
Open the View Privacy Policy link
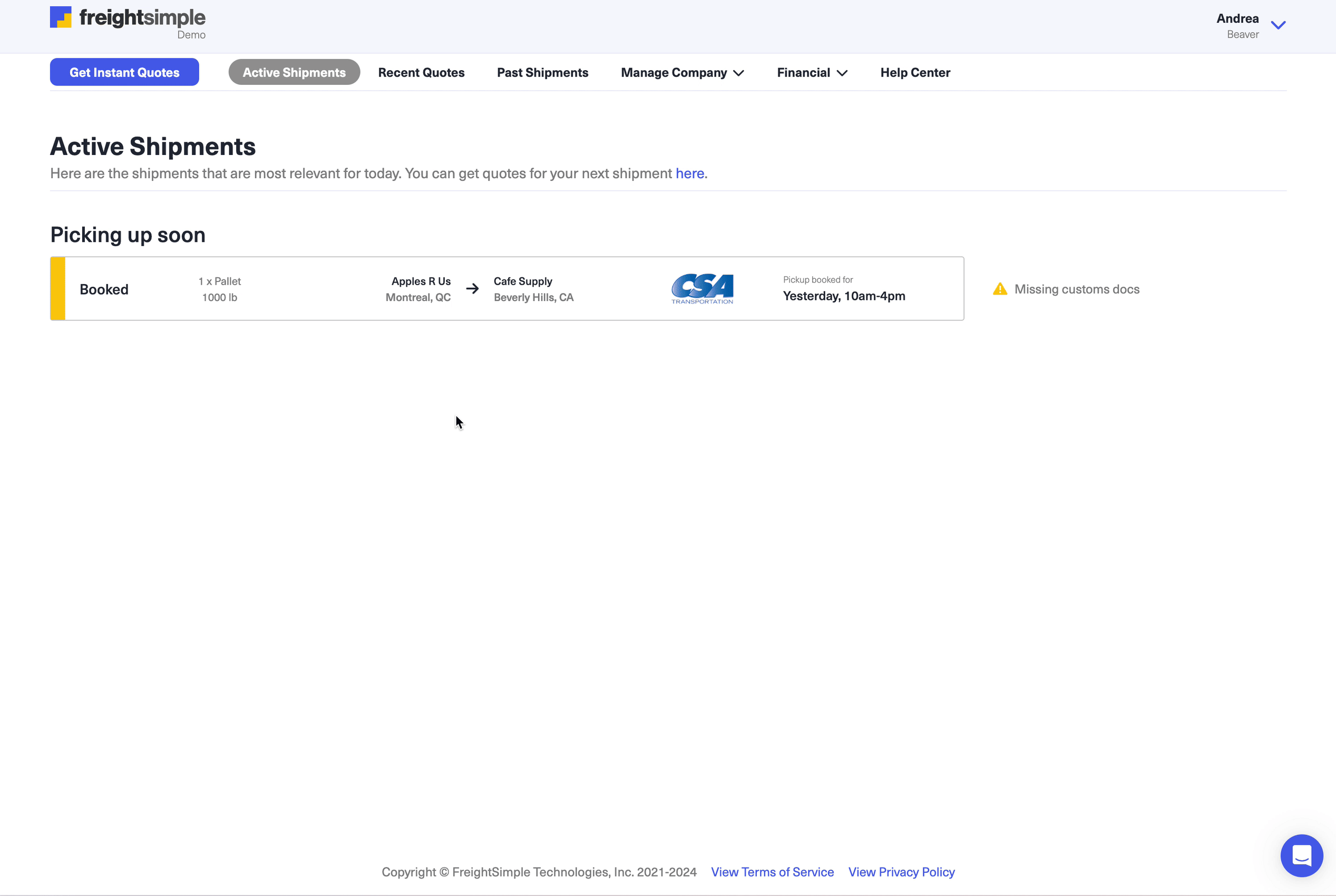[x=901, y=872]
